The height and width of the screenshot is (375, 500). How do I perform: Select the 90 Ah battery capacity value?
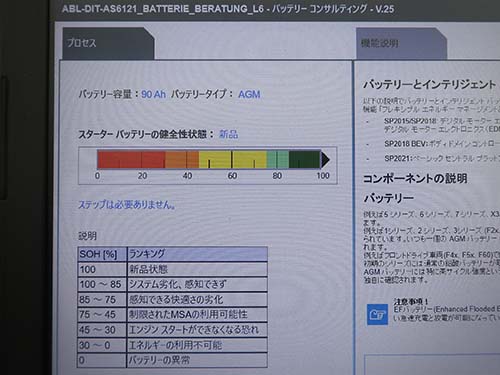tap(153, 94)
